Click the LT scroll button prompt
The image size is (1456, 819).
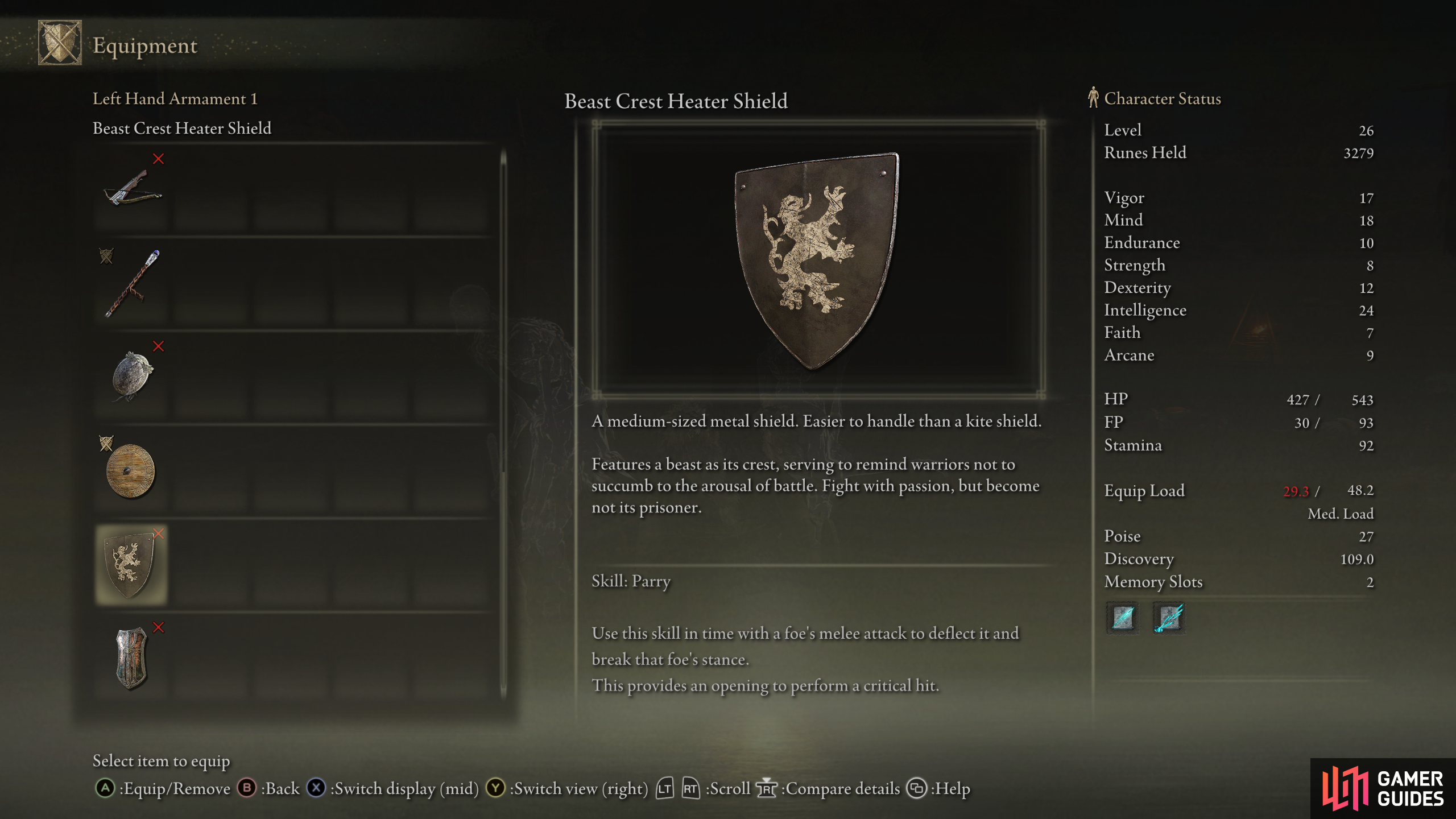[x=664, y=788]
